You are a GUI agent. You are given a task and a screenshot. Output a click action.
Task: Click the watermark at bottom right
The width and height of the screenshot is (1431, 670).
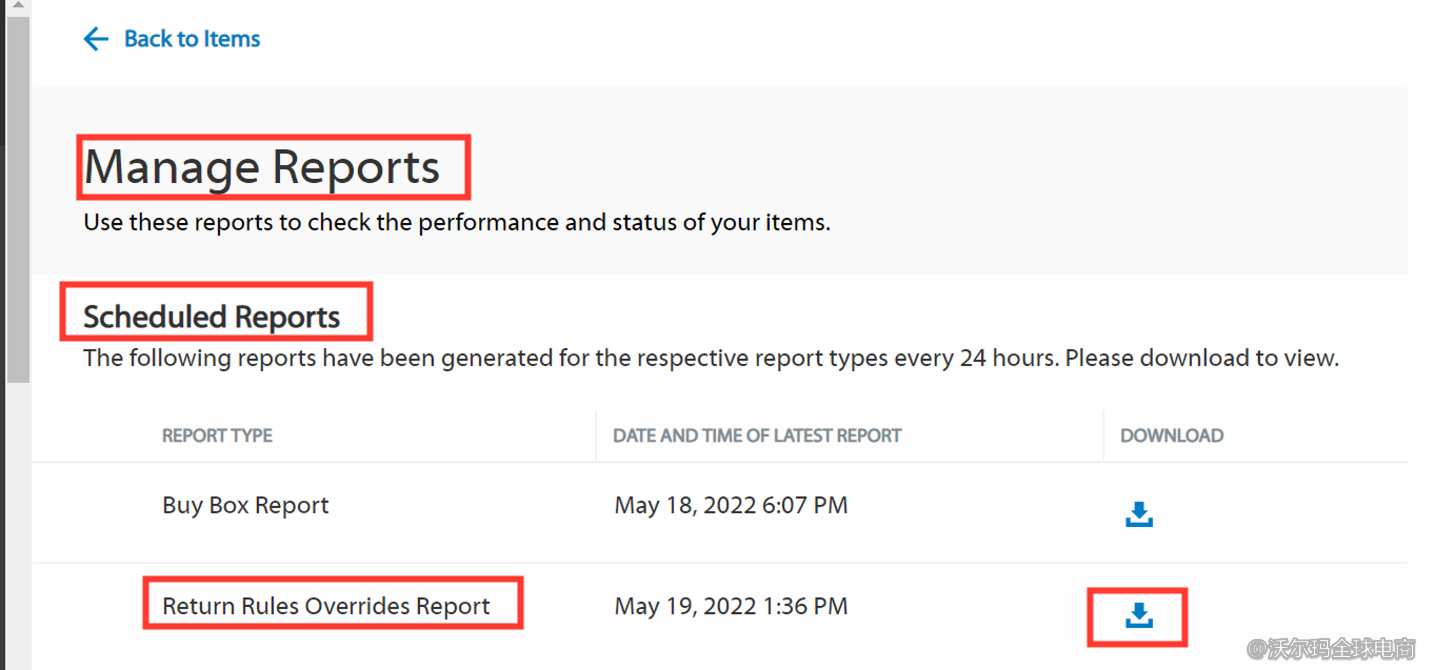pyautogui.click(x=1330, y=650)
